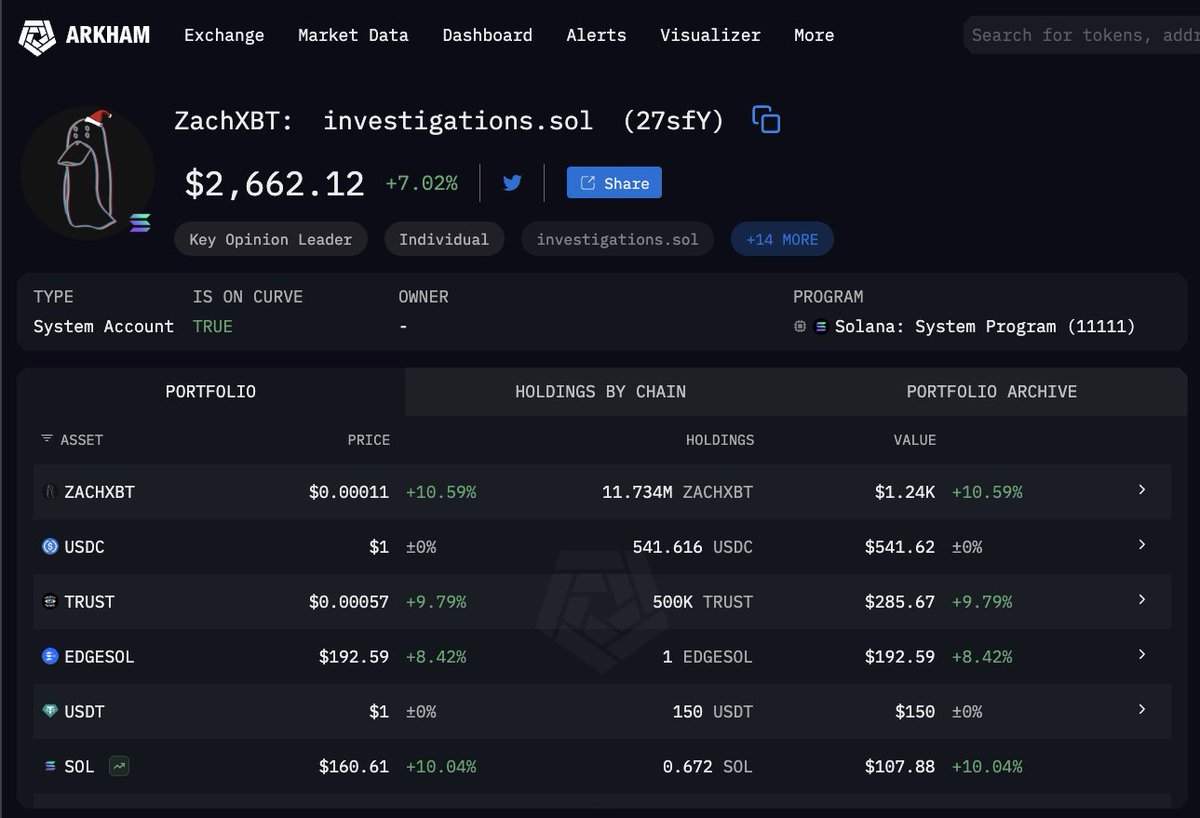Show the +14 MORE tags
The image size is (1200, 818).
(782, 240)
